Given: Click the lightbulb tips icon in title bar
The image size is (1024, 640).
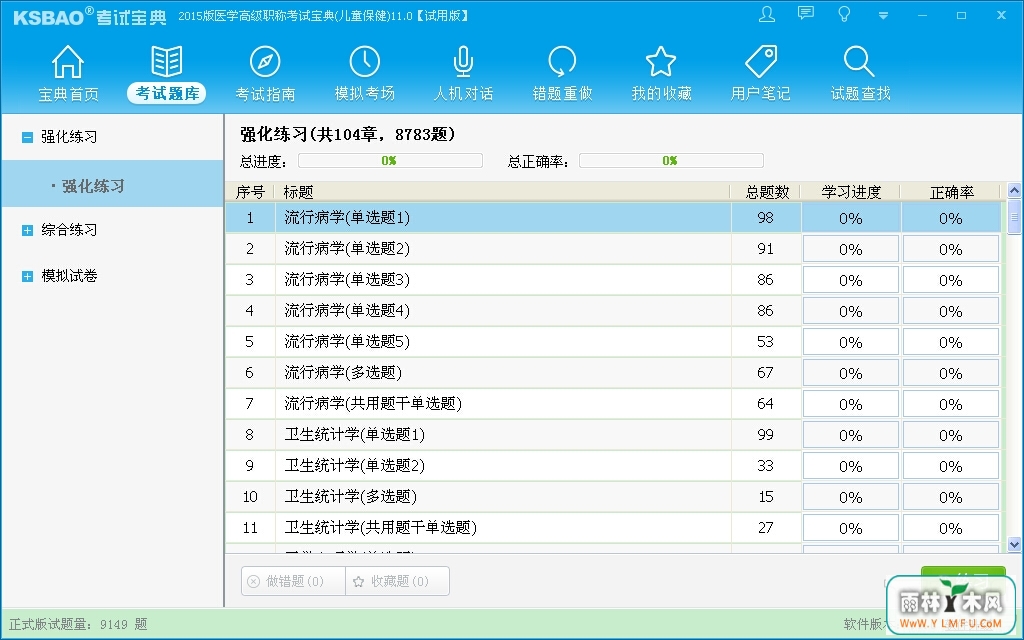Looking at the screenshot, I should [x=844, y=14].
